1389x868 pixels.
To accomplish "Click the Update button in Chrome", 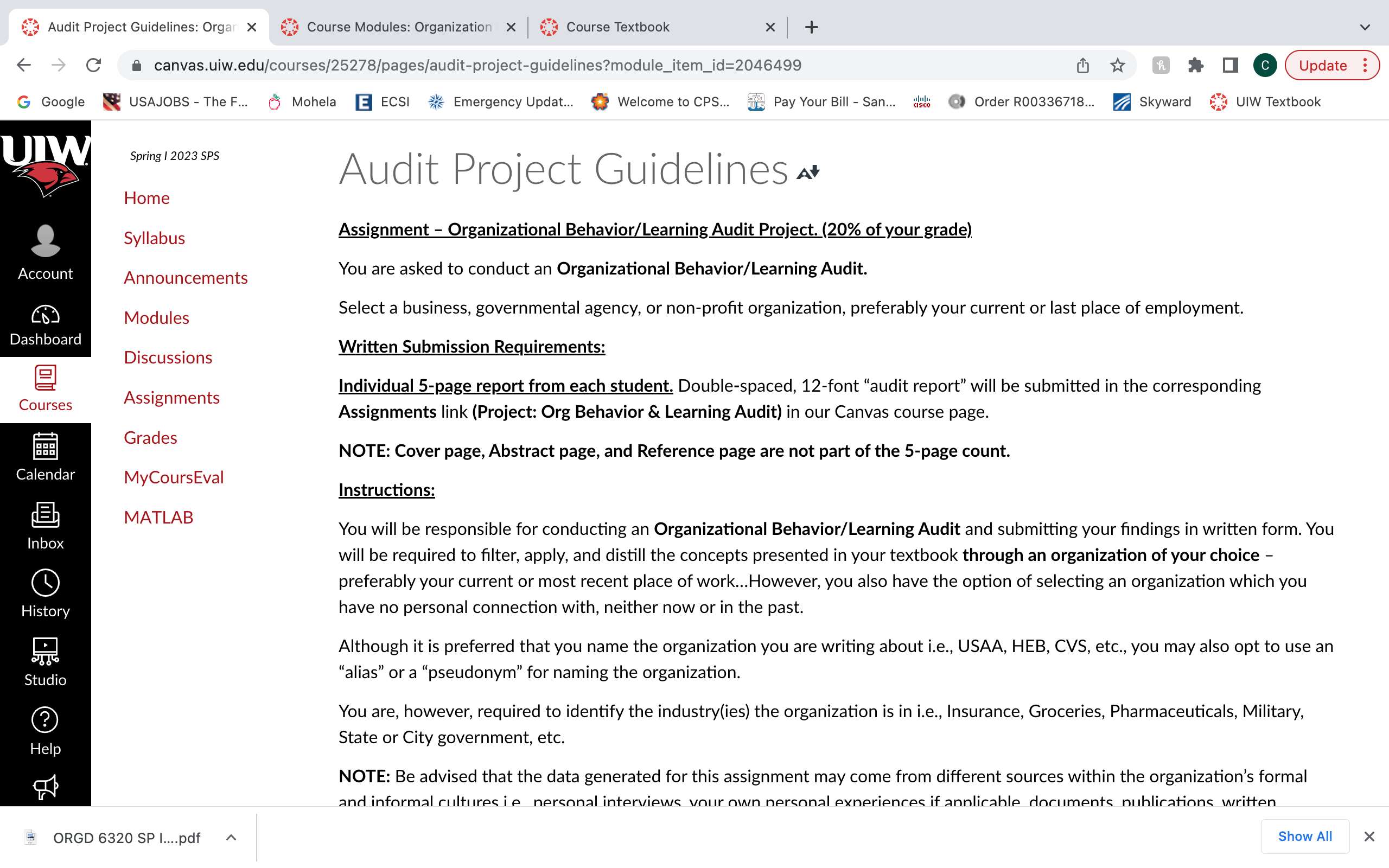I will coord(1322,66).
